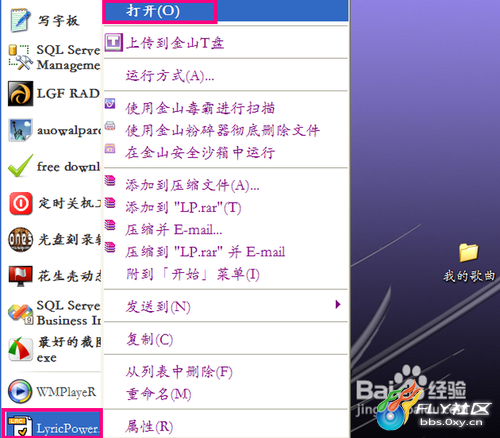Select the highlighted LyricPower entry

52,423
